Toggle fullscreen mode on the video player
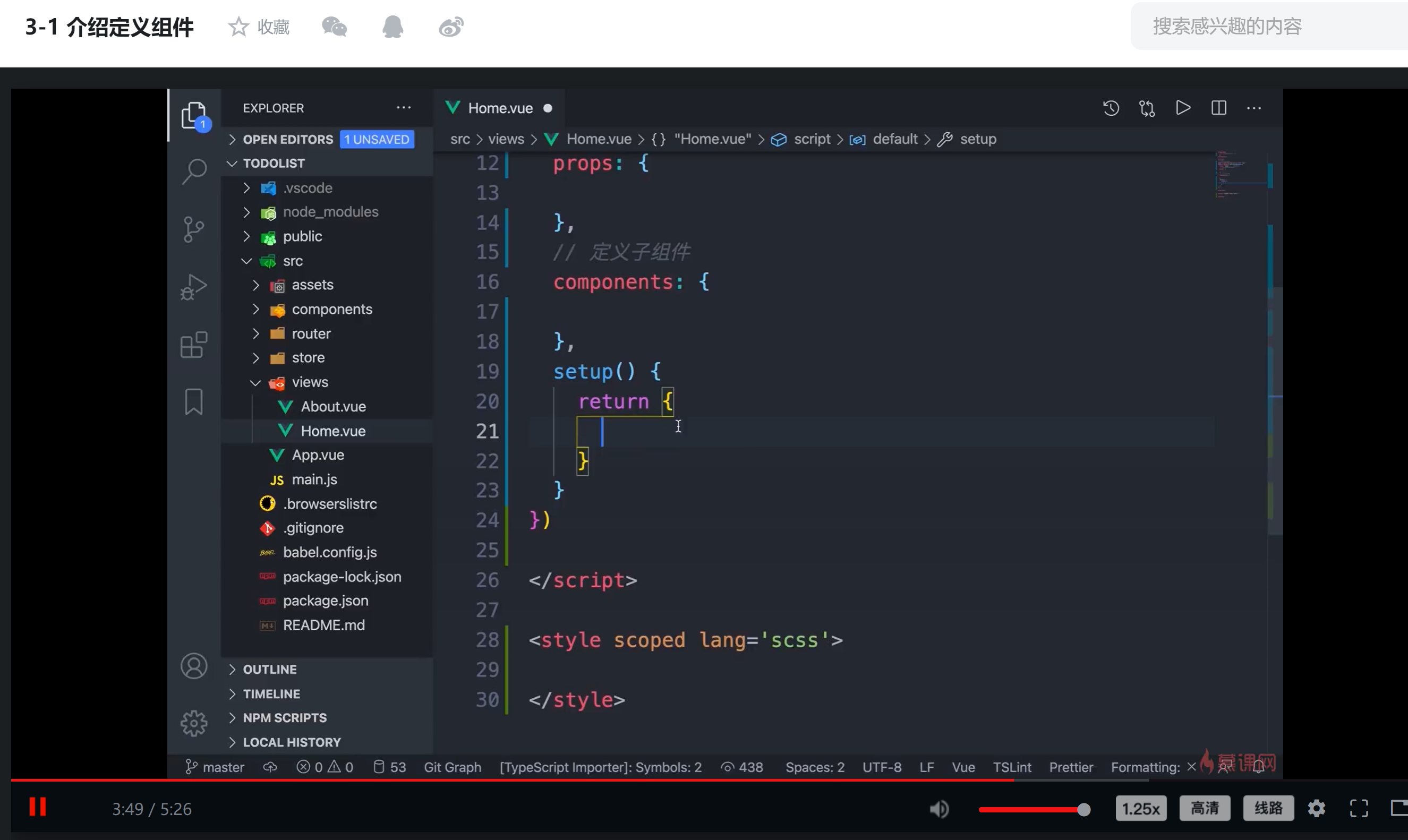 tap(1359, 808)
